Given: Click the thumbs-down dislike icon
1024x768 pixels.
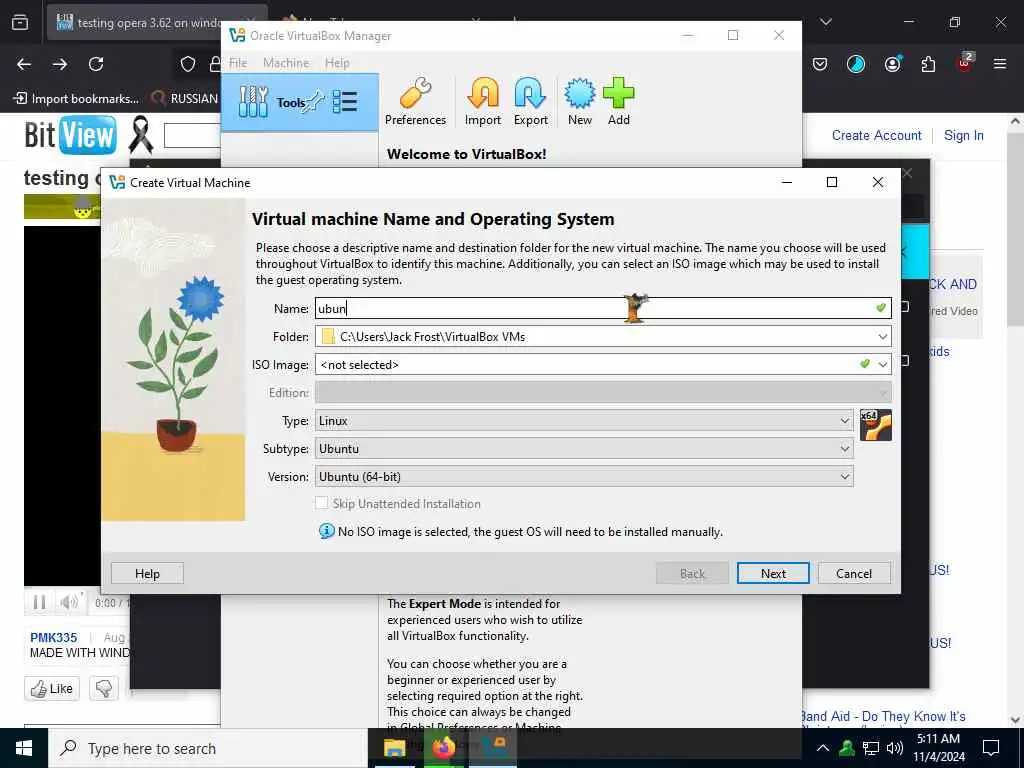Looking at the screenshot, I should (104, 688).
